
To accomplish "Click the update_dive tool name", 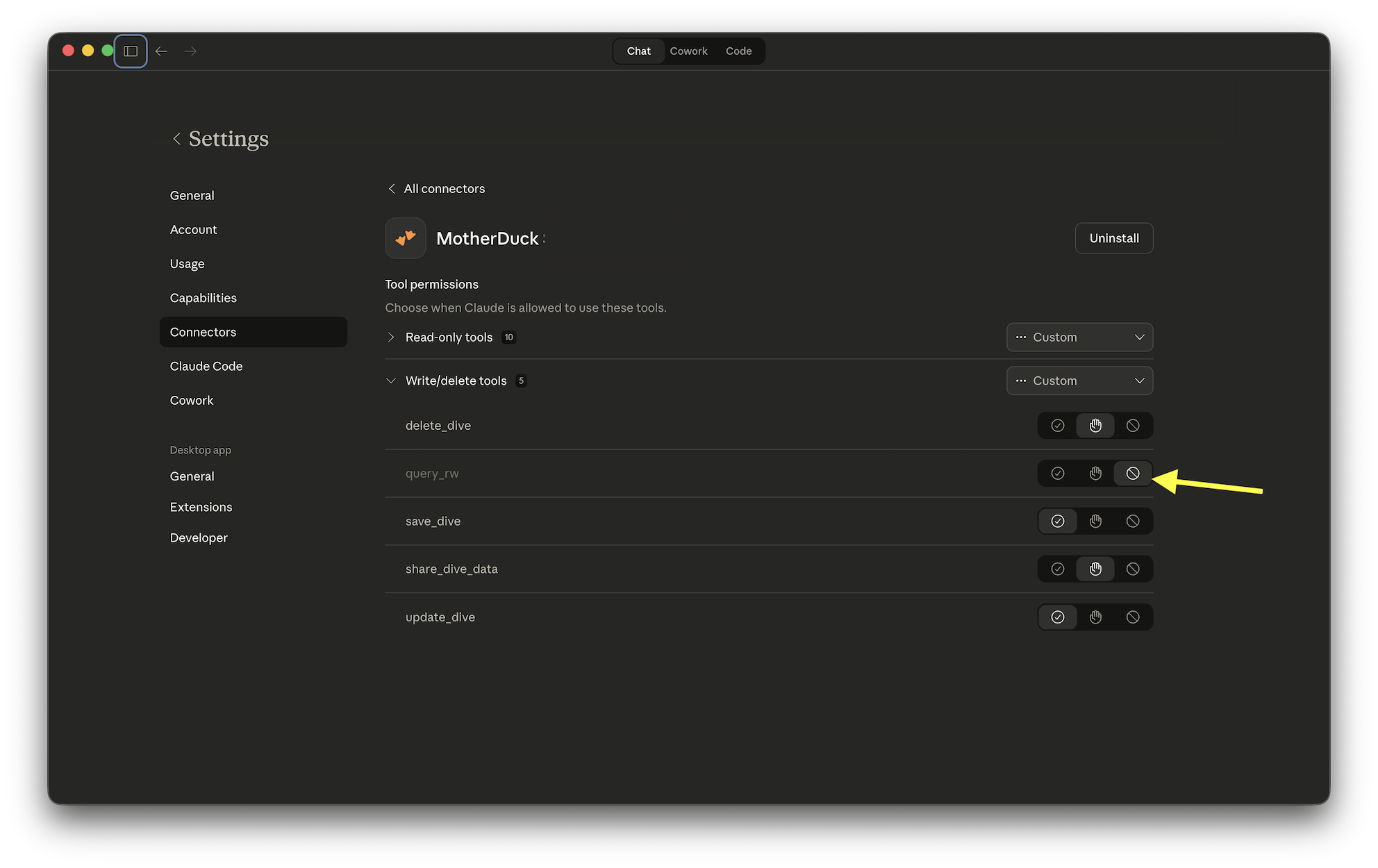I will [440, 617].
